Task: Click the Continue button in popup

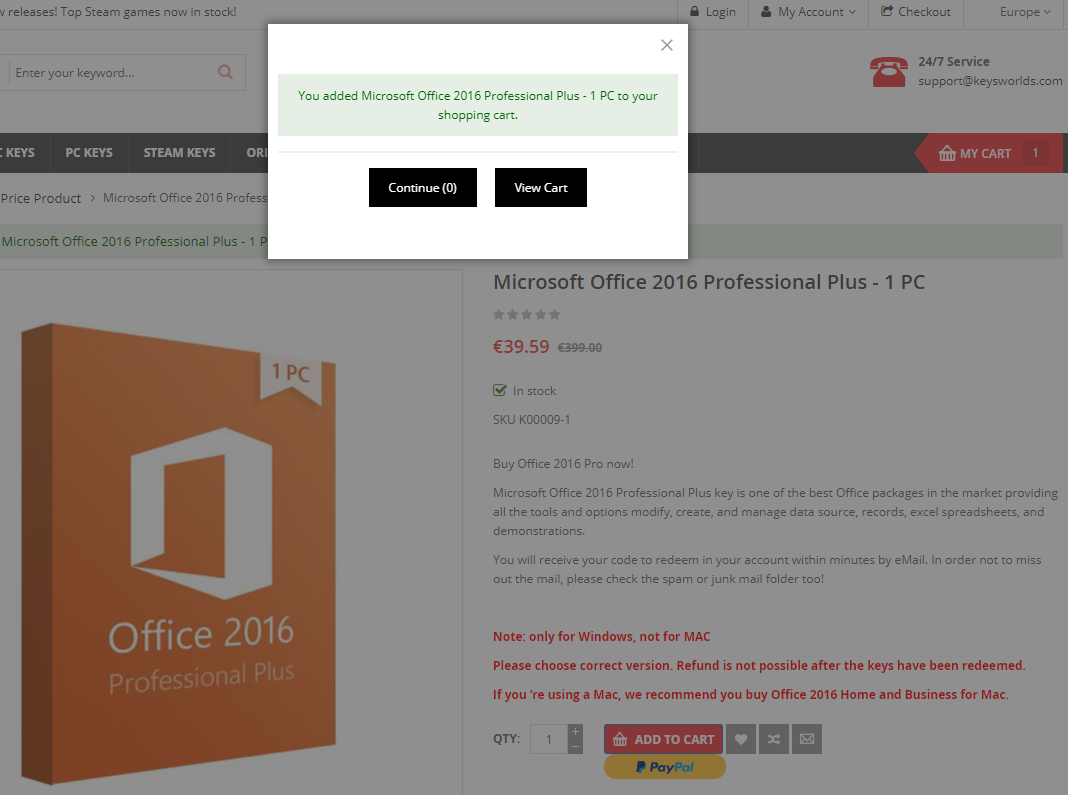Action: pos(422,188)
